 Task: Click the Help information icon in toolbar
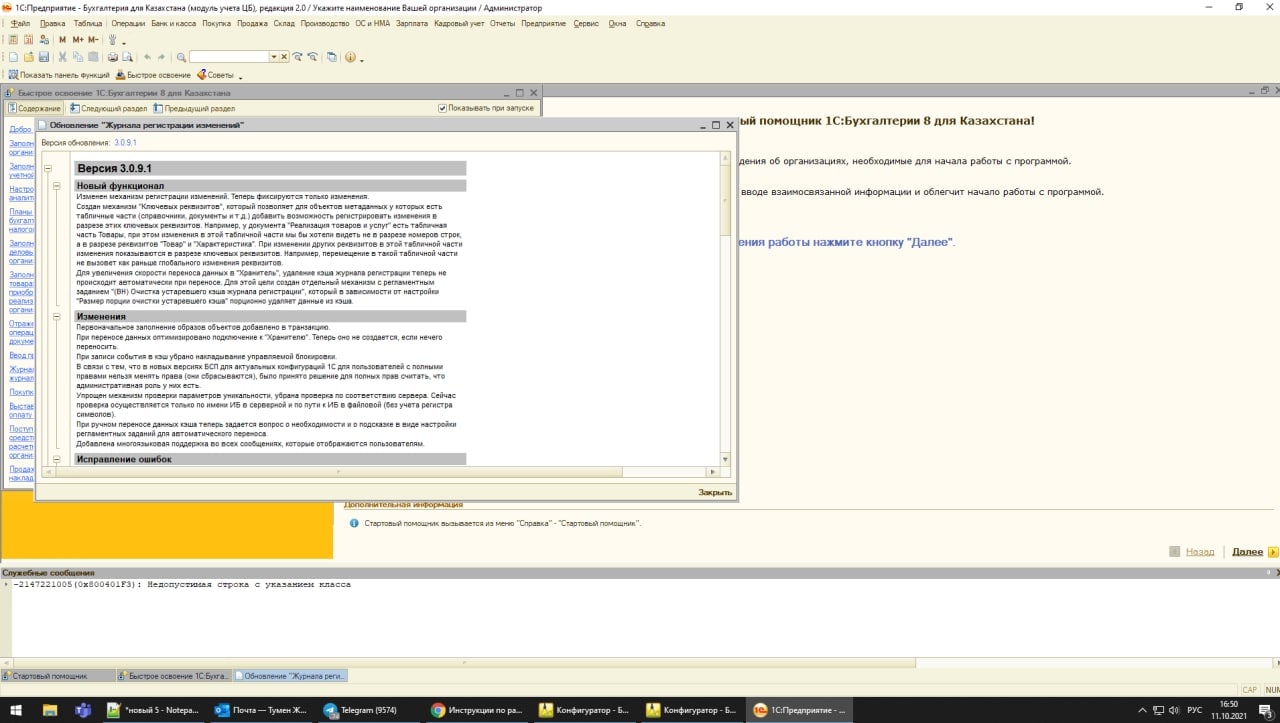point(350,57)
